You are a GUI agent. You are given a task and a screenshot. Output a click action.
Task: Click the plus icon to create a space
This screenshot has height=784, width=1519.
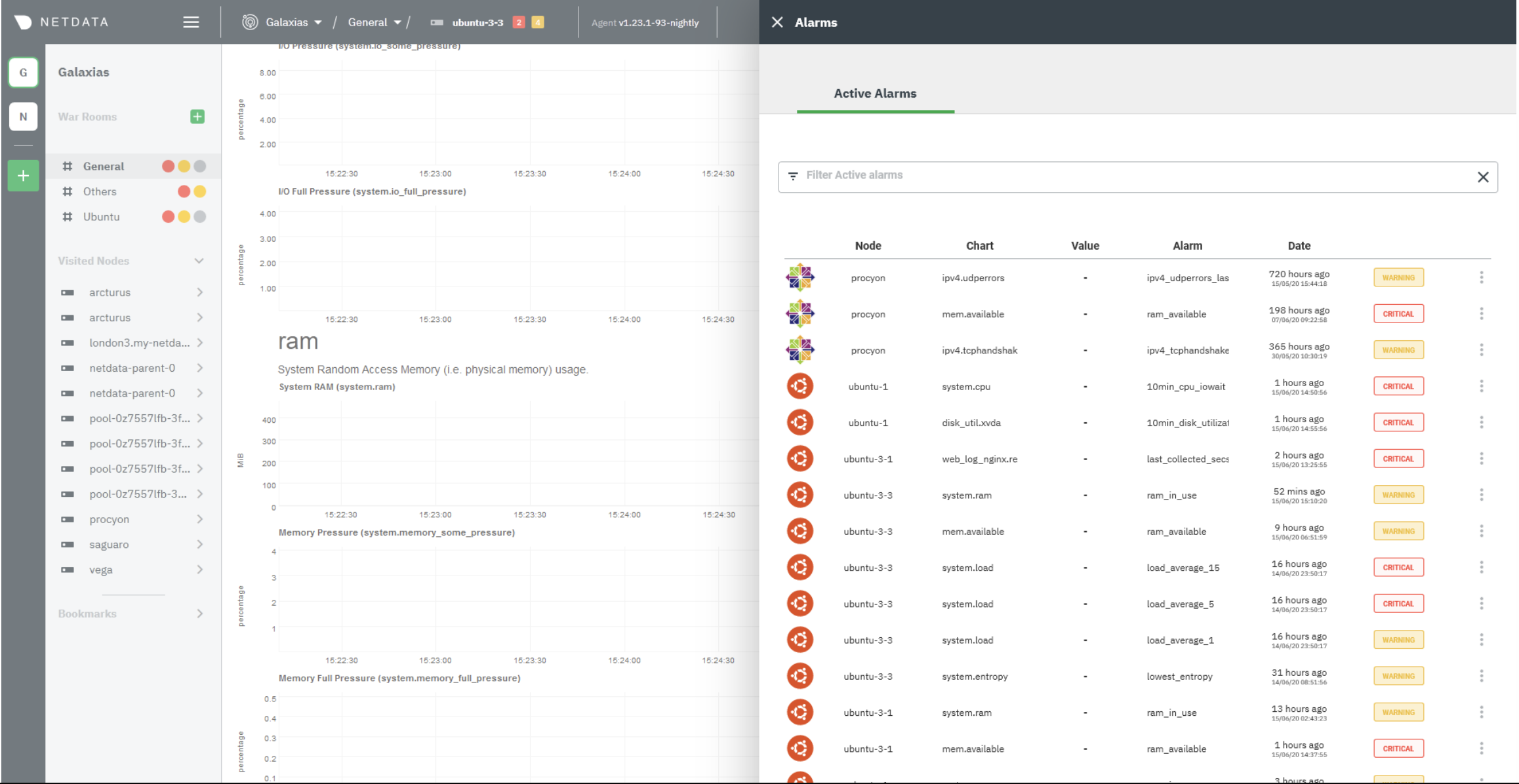[23, 175]
